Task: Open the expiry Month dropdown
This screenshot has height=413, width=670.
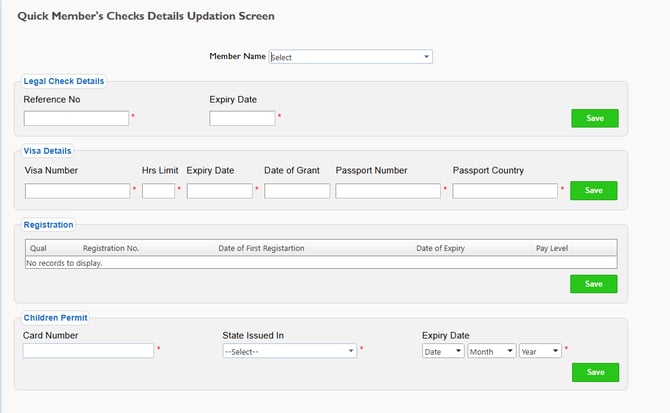Action: click(491, 351)
